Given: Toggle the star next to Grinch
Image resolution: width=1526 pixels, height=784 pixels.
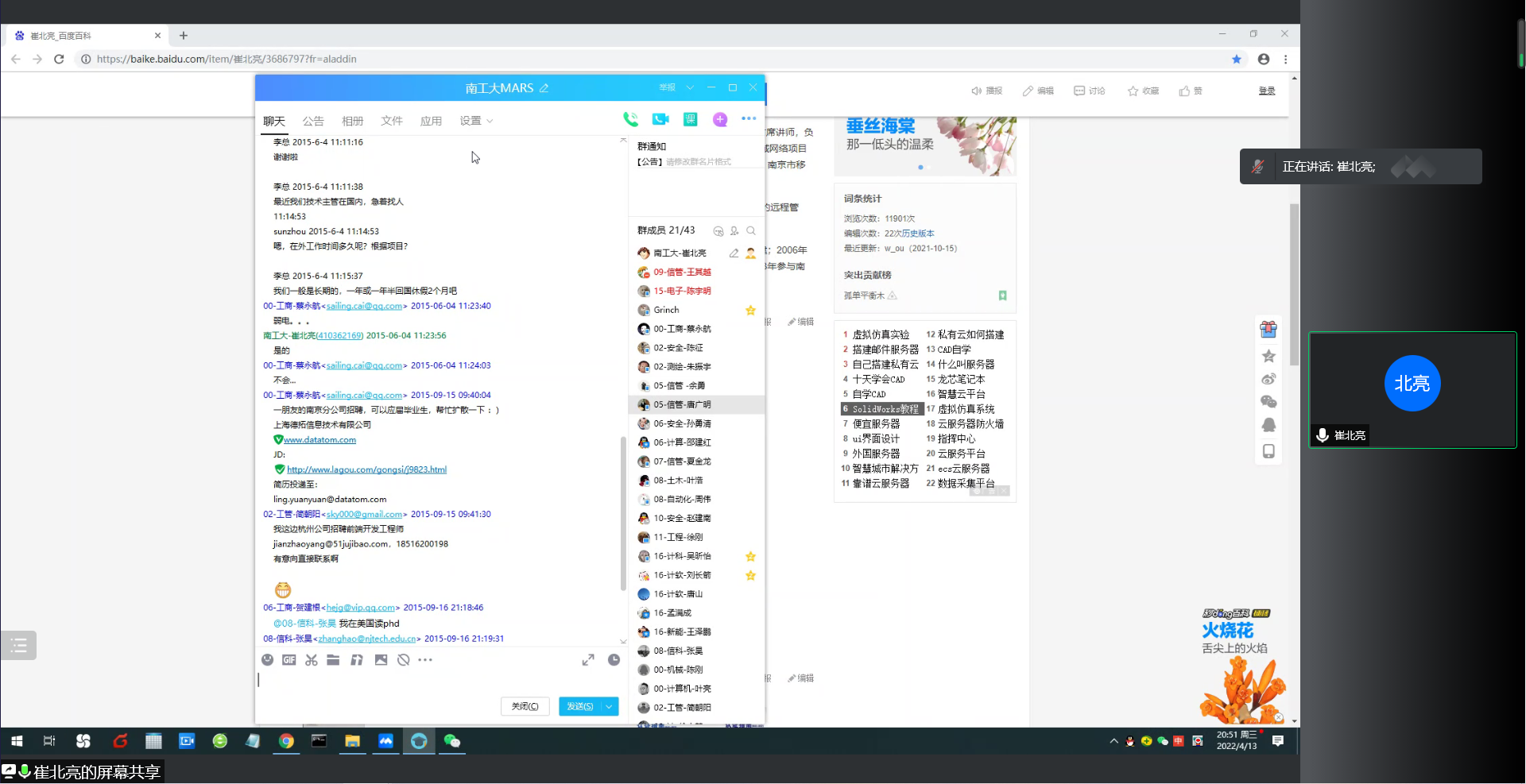Looking at the screenshot, I should [x=750, y=311].
